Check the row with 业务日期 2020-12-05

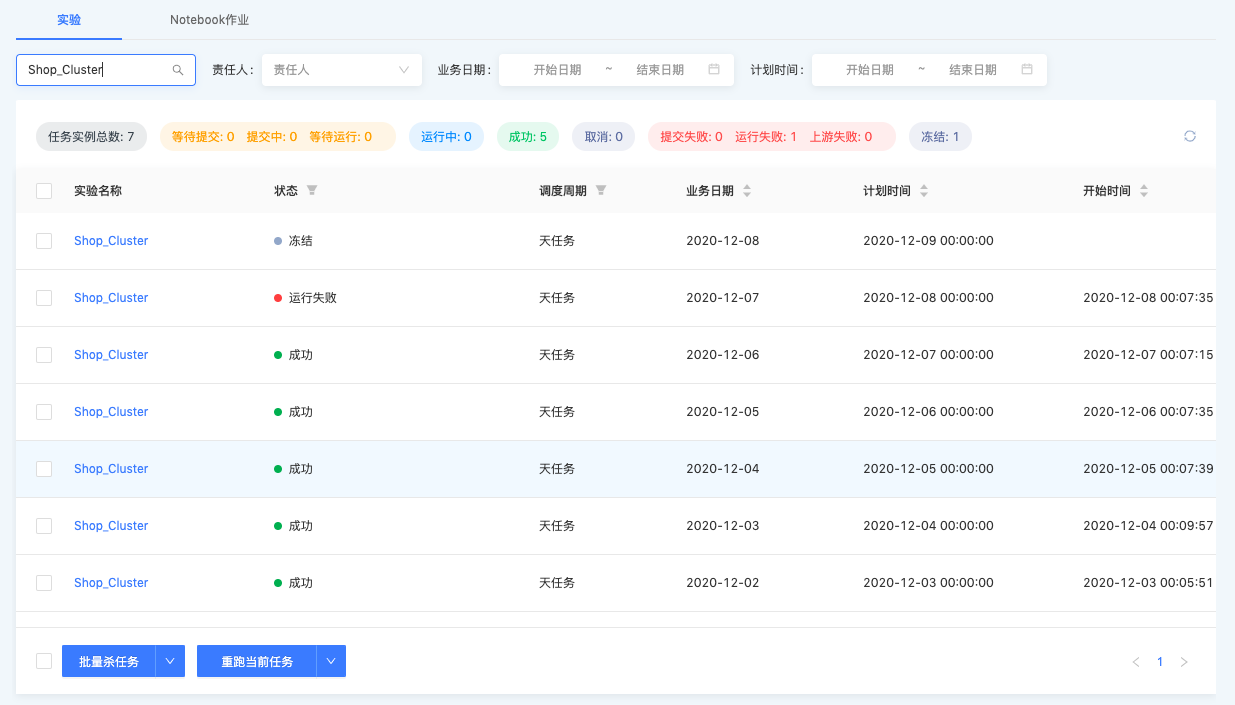(x=44, y=412)
